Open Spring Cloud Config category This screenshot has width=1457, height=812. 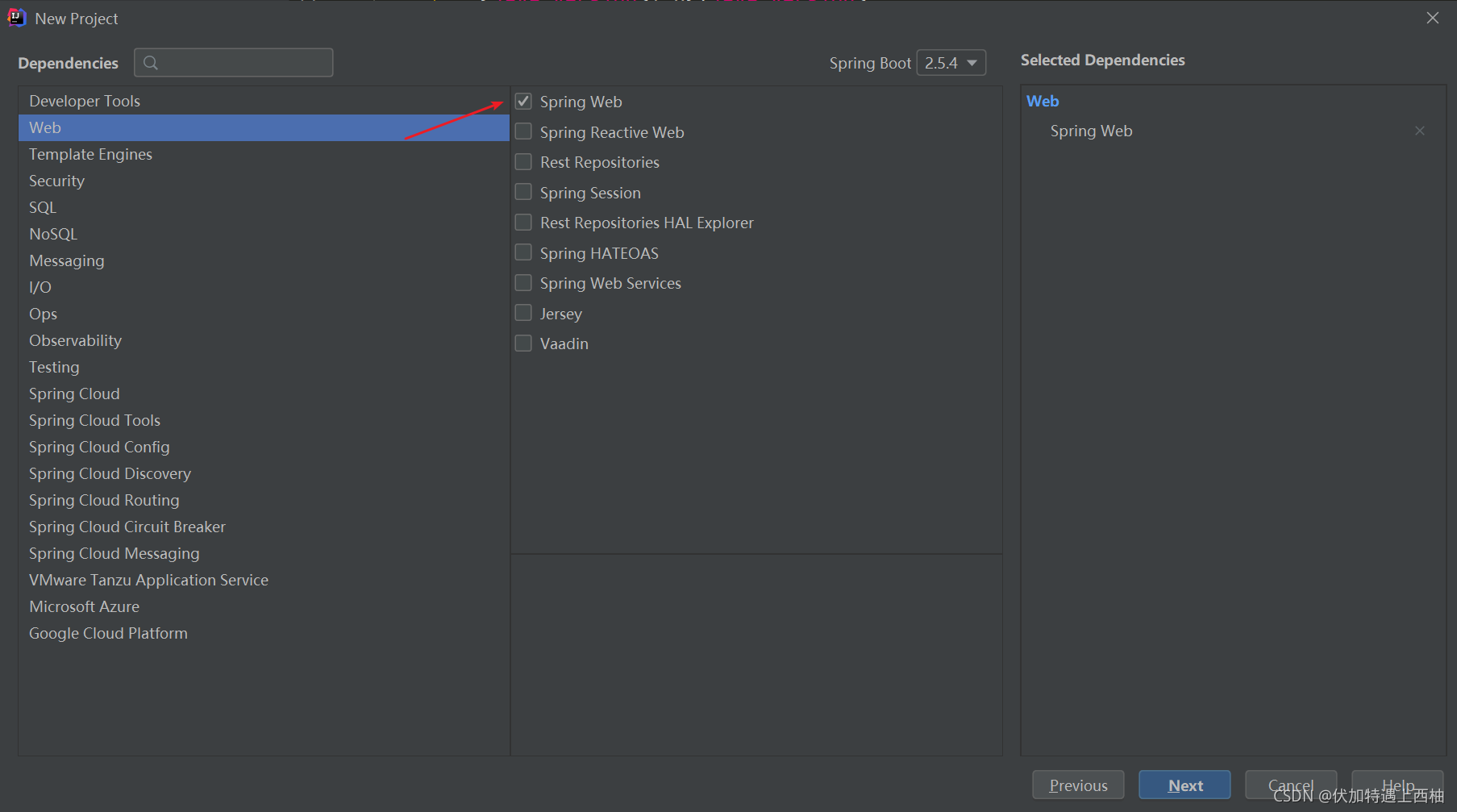click(x=264, y=447)
